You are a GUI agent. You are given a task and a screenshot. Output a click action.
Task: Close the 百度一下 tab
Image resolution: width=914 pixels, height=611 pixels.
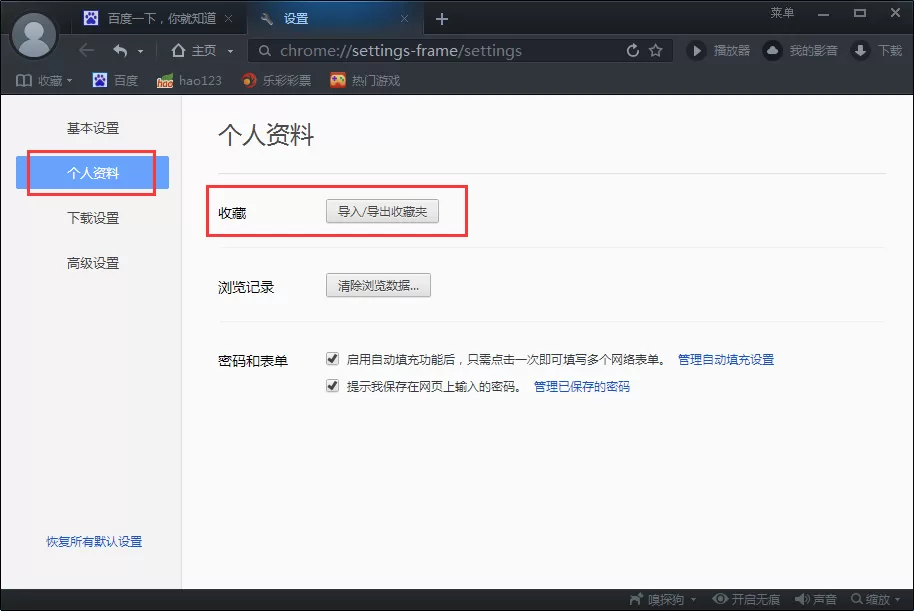point(228,19)
